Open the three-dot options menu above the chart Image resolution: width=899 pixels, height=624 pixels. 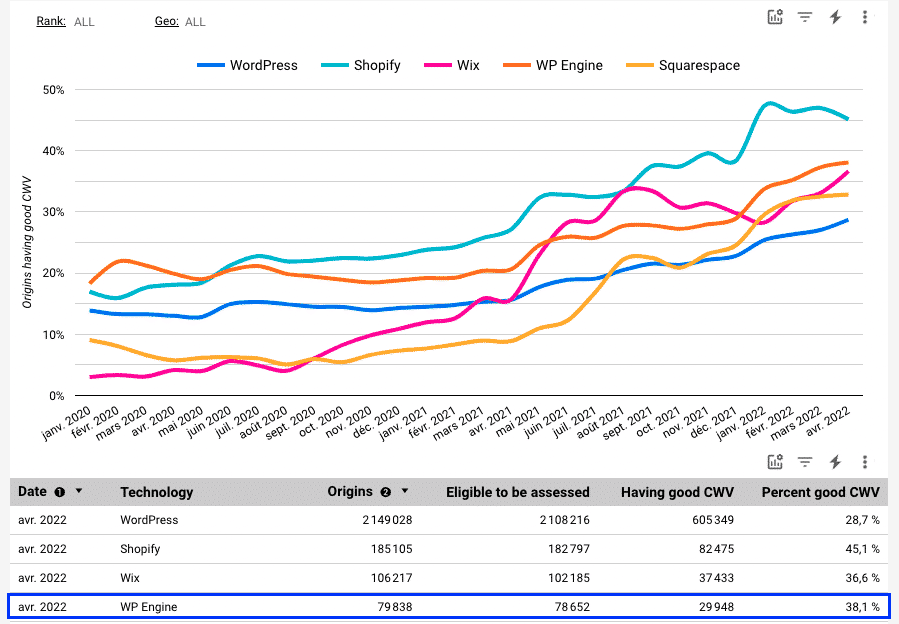pyautogui.click(x=865, y=17)
